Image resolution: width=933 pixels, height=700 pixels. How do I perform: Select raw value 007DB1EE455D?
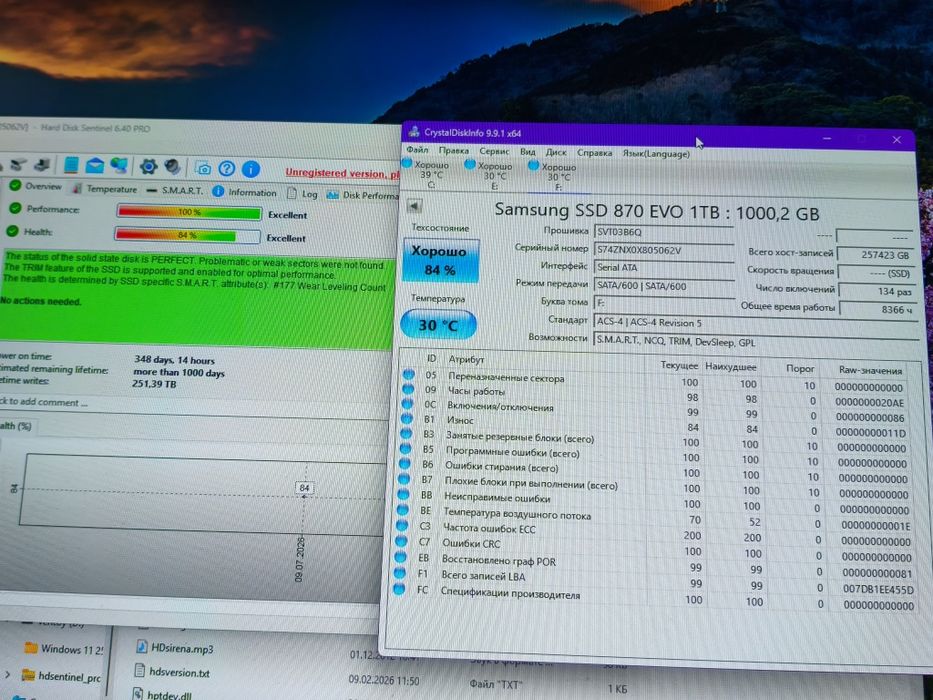tap(878, 589)
